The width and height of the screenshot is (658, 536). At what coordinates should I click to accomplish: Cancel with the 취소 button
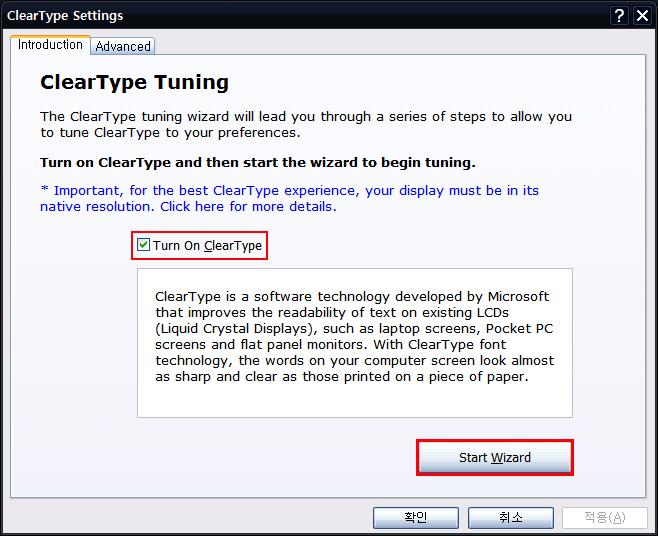[511, 518]
